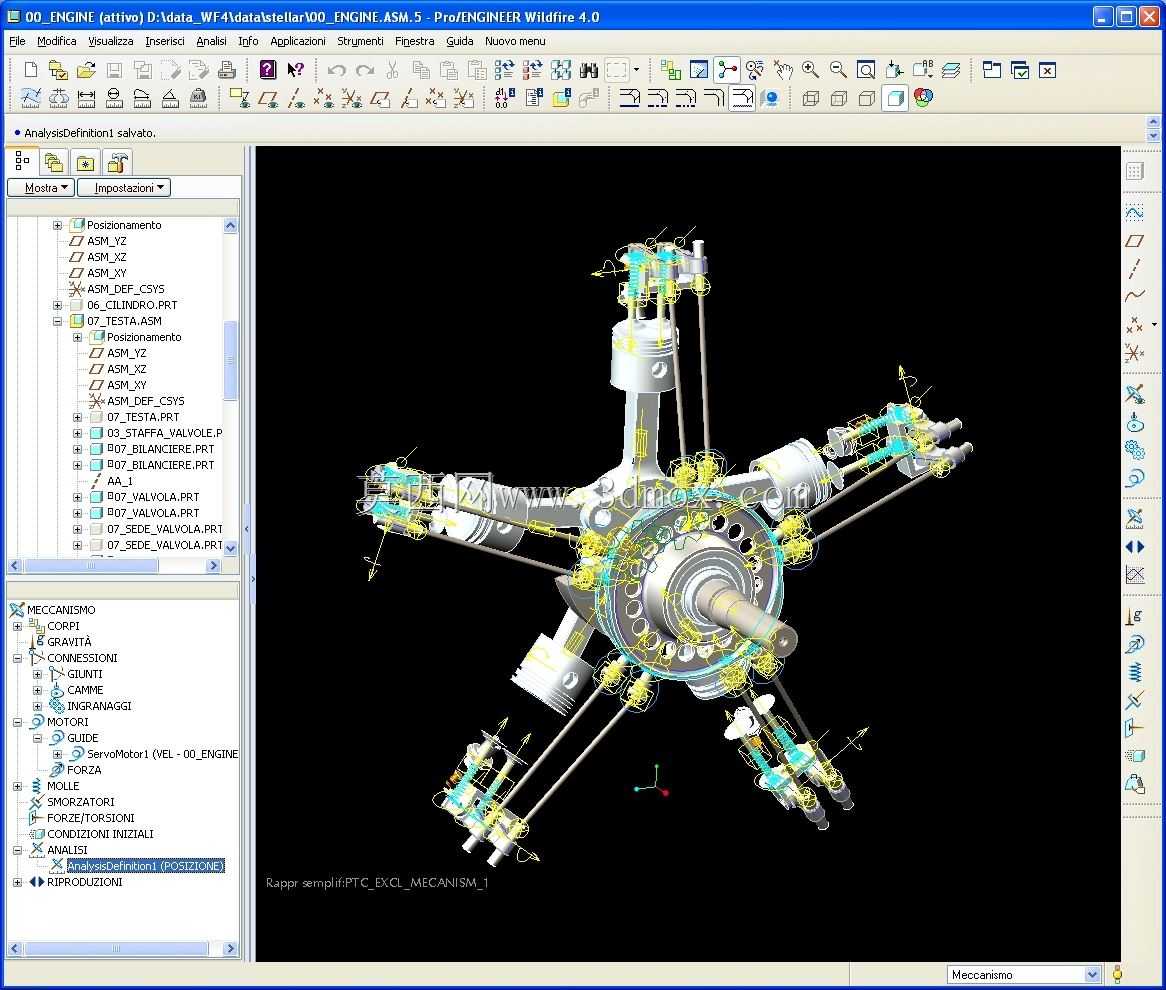Click the damper icon on right toolbar
Screen dimensions: 1166x990
point(1135,700)
